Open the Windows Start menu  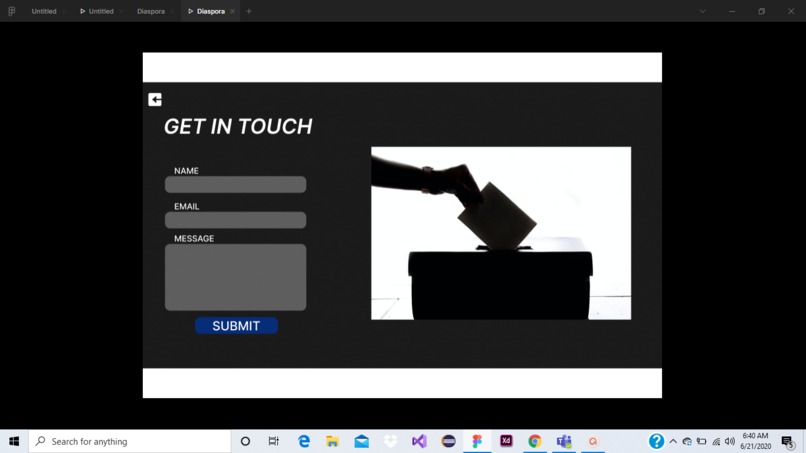pyautogui.click(x=14, y=441)
